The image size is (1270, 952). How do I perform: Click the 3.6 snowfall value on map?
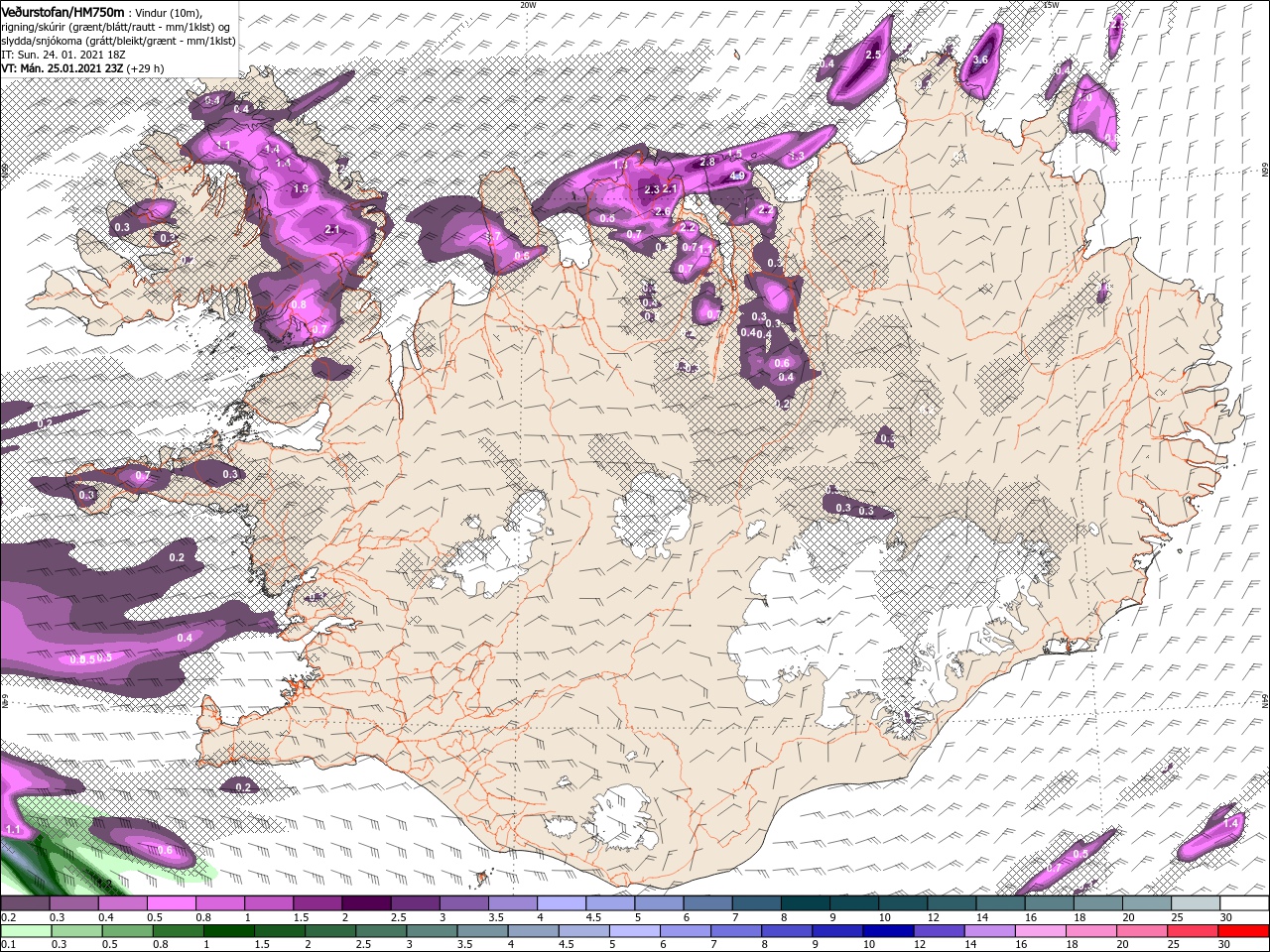click(980, 60)
